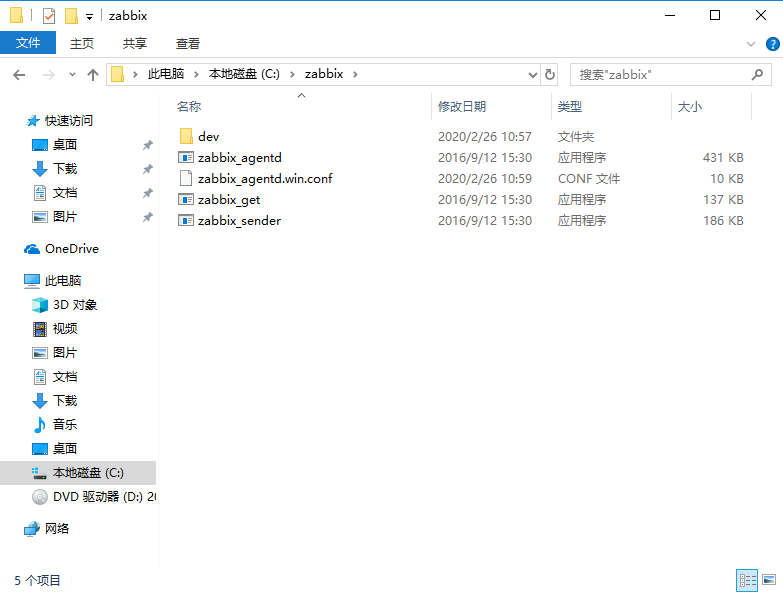This screenshot has height=592, width=783.
Task: Open 文档 under quick access
Action: 65,193
